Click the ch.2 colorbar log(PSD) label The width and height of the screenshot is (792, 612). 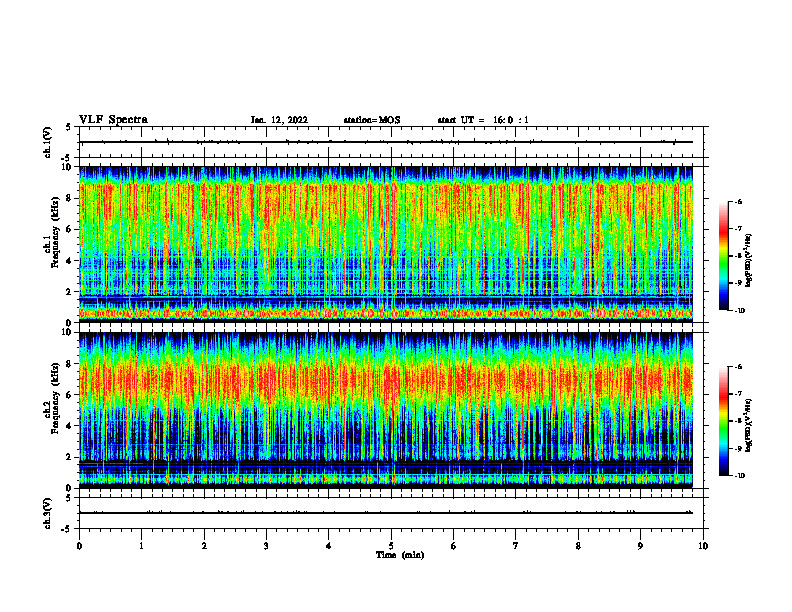749,425
